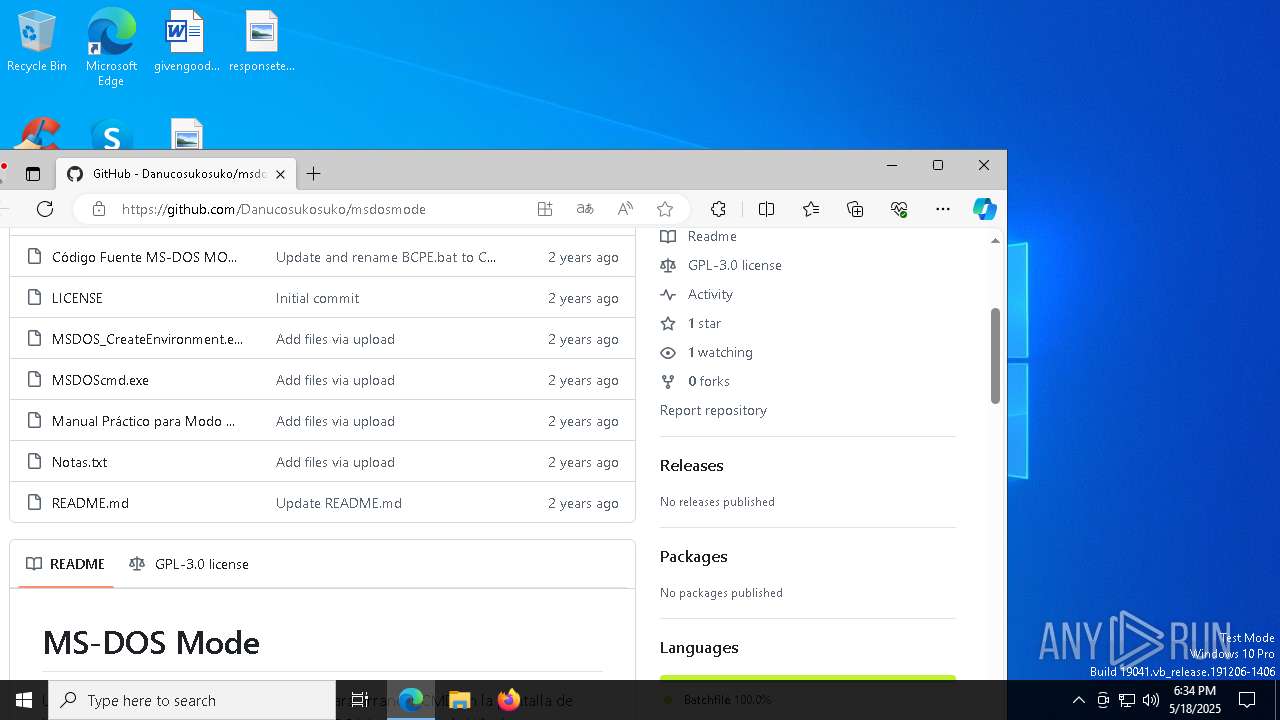This screenshot has width=1280, height=720.
Task: Open Releases section heading
Action: (x=691, y=465)
